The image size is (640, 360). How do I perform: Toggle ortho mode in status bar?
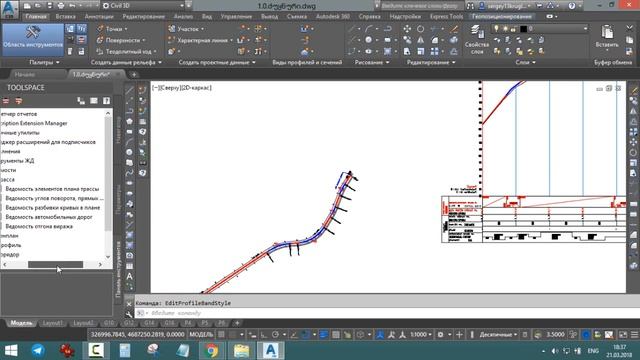(x=264, y=335)
